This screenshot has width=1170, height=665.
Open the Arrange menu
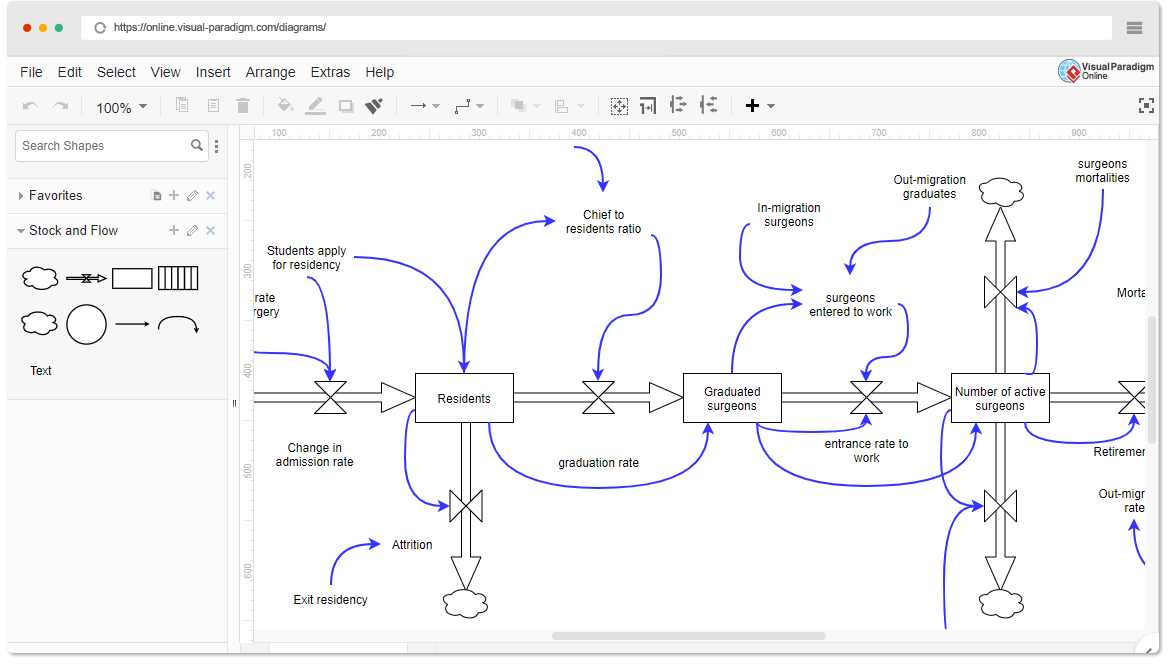270,72
